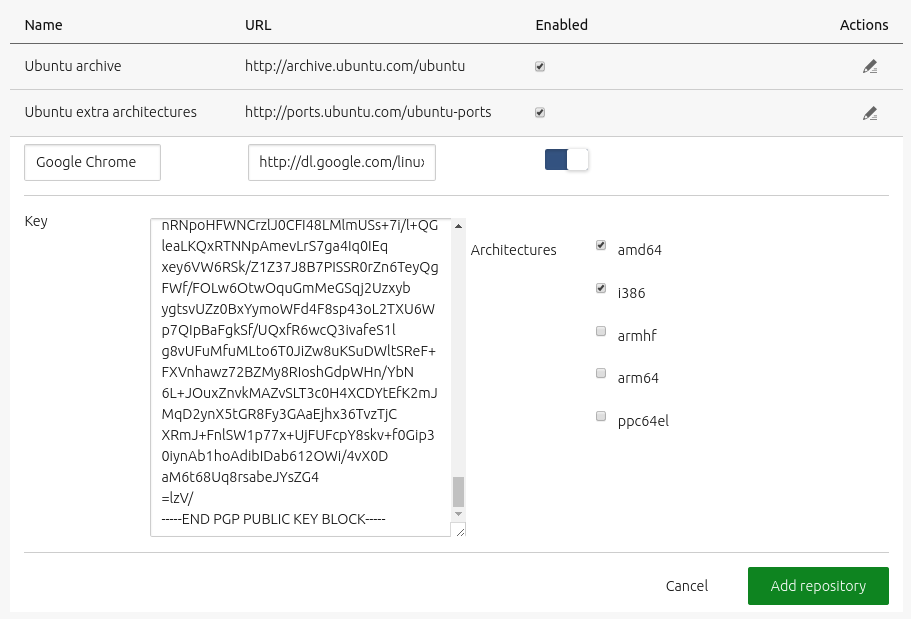Uncheck the i386 architecture checkbox
Image resolution: width=911 pixels, height=619 pixels.
(x=601, y=288)
